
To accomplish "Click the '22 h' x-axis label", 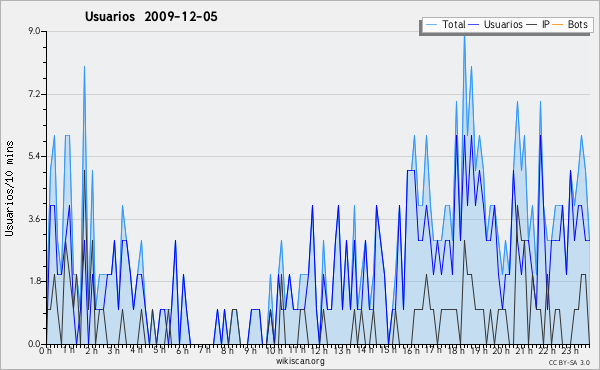I will [546, 350].
